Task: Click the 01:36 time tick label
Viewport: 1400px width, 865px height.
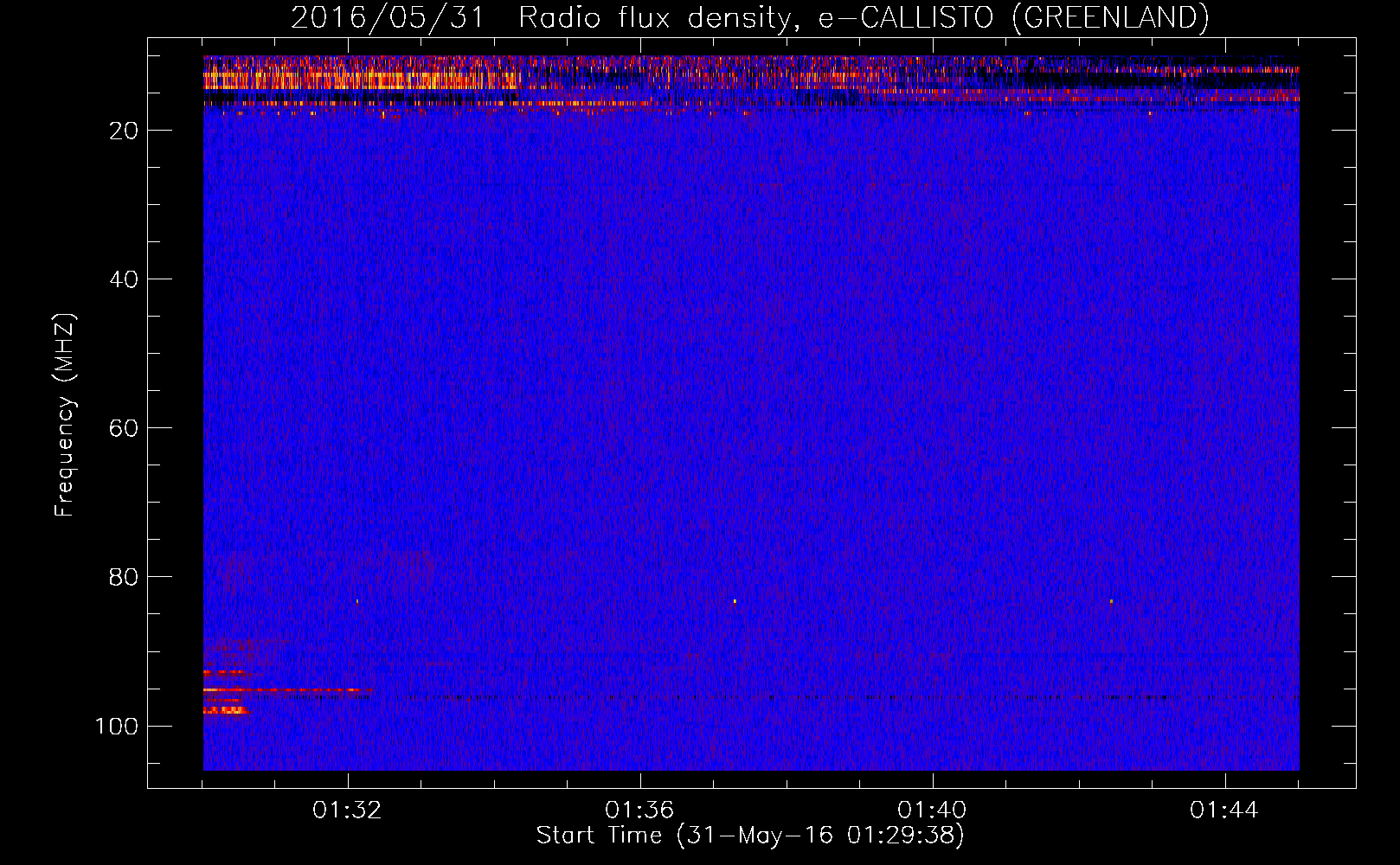Action: tap(639, 811)
